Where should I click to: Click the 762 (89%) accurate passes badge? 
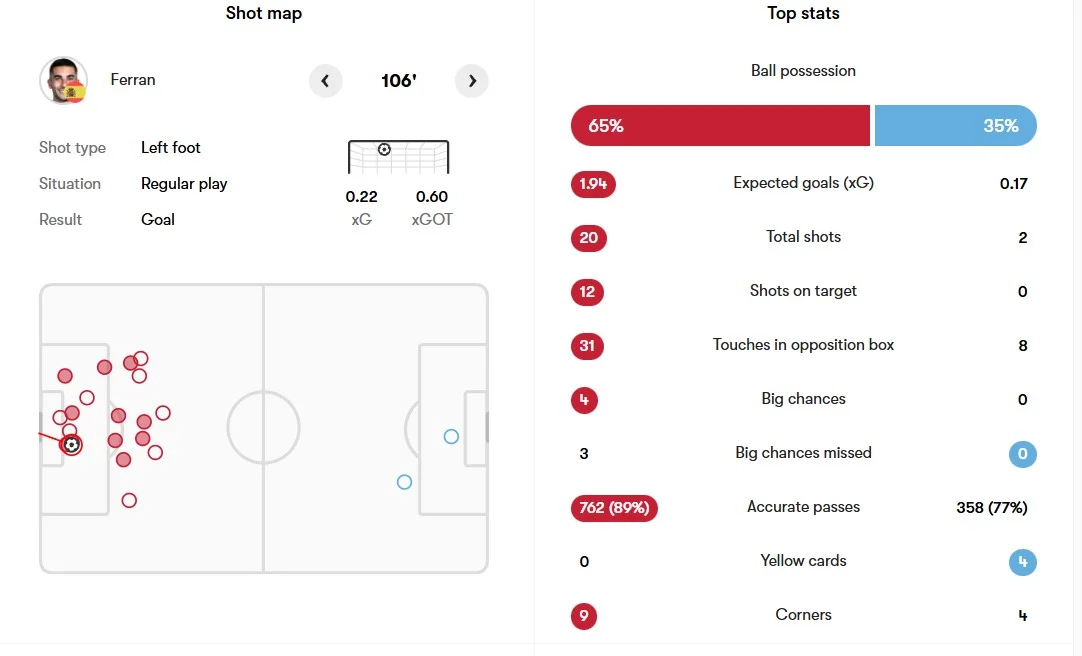coord(614,508)
